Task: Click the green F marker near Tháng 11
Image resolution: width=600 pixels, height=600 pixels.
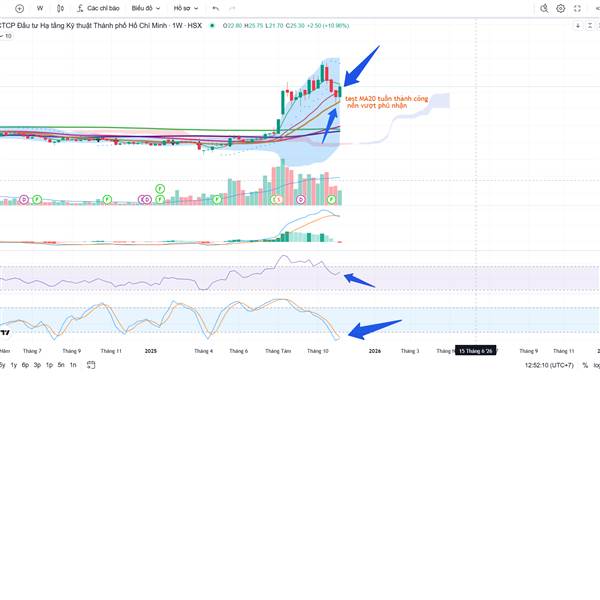Action: pyautogui.click(x=108, y=199)
